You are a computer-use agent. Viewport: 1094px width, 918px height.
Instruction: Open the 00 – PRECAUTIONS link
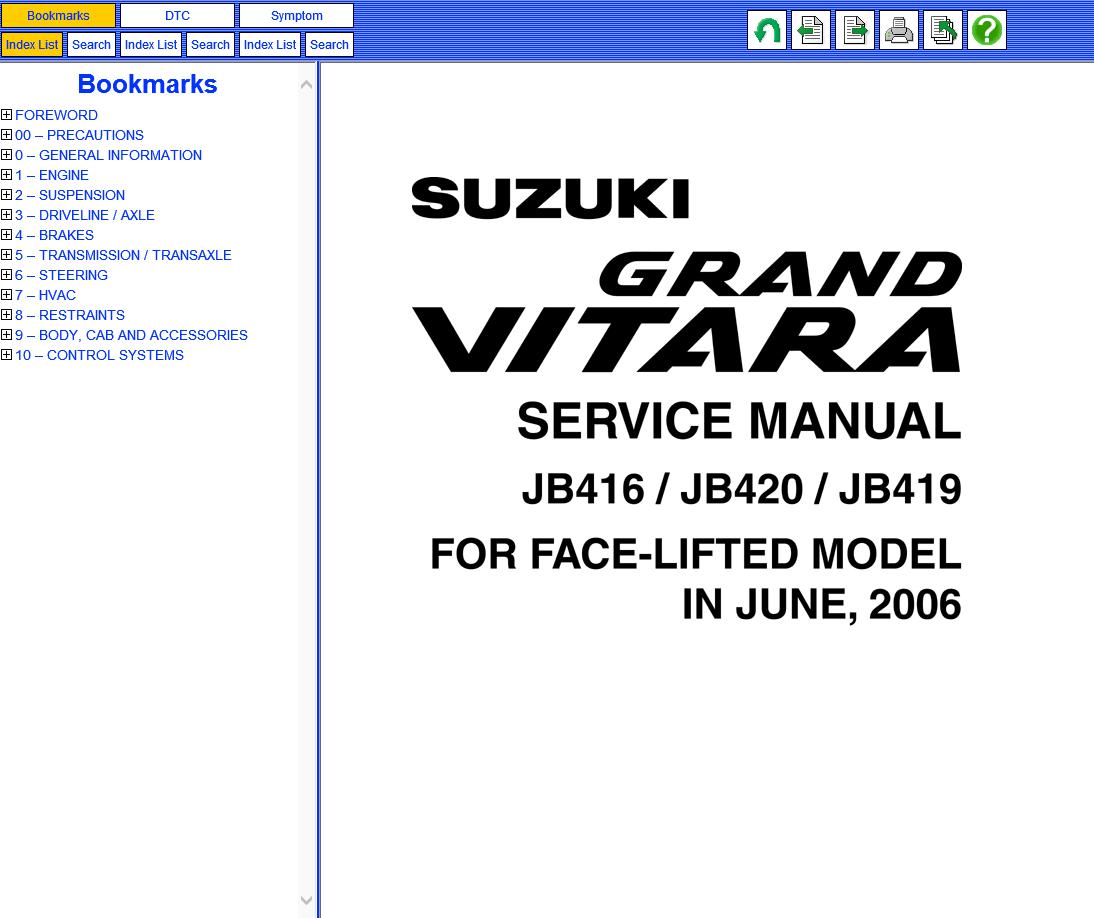(x=80, y=135)
